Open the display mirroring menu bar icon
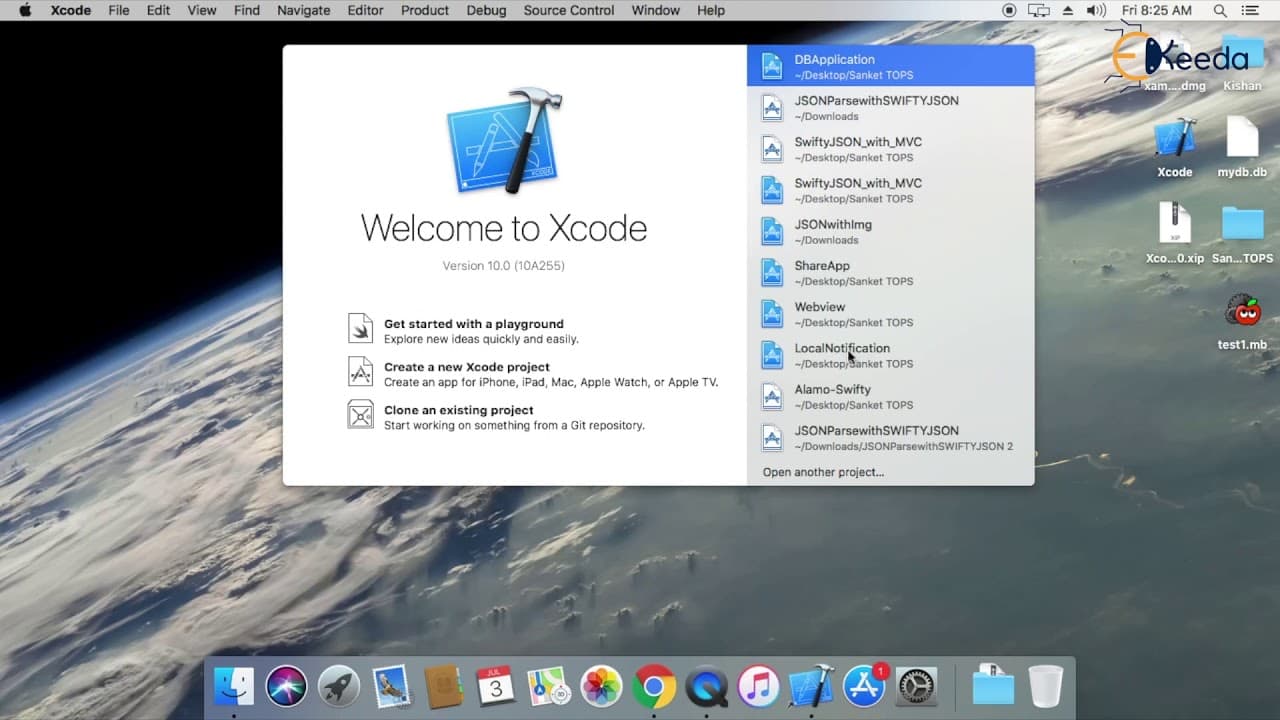This screenshot has width=1280, height=720. click(x=1039, y=10)
